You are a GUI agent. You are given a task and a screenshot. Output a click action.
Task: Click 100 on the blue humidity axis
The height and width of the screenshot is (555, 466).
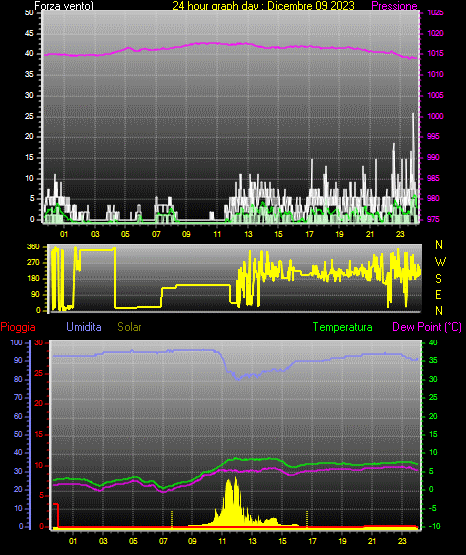point(17,342)
